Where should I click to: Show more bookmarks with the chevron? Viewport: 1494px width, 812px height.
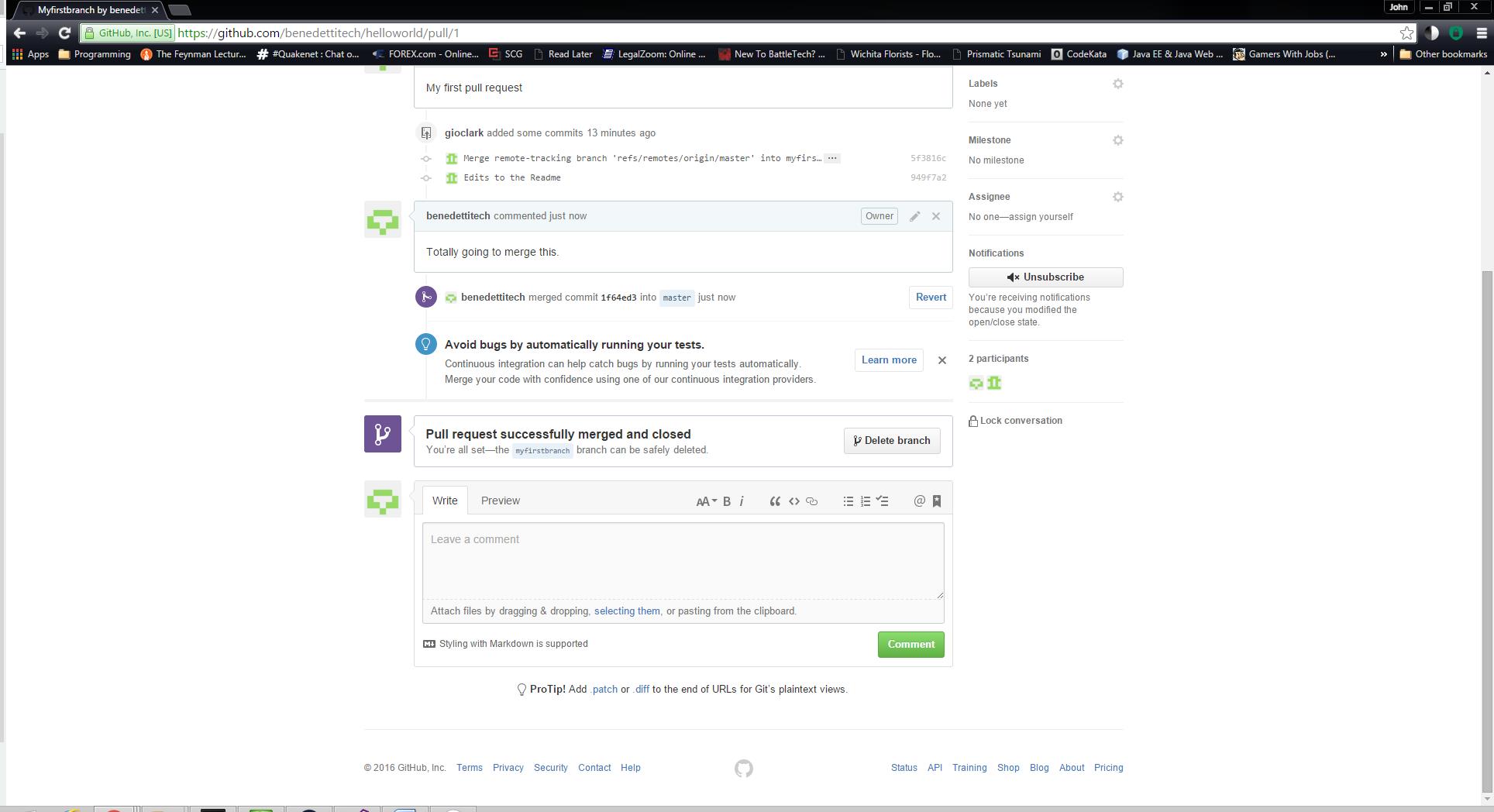coord(1383,54)
